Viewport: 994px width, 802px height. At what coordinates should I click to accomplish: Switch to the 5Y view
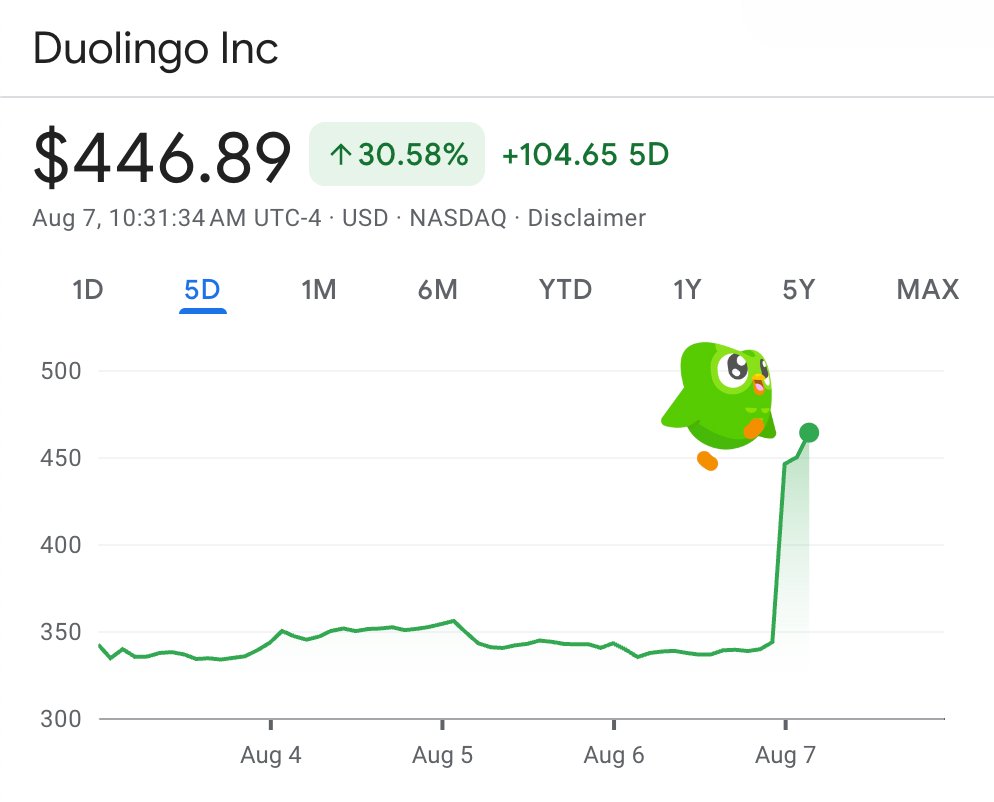[x=797, y=290]
